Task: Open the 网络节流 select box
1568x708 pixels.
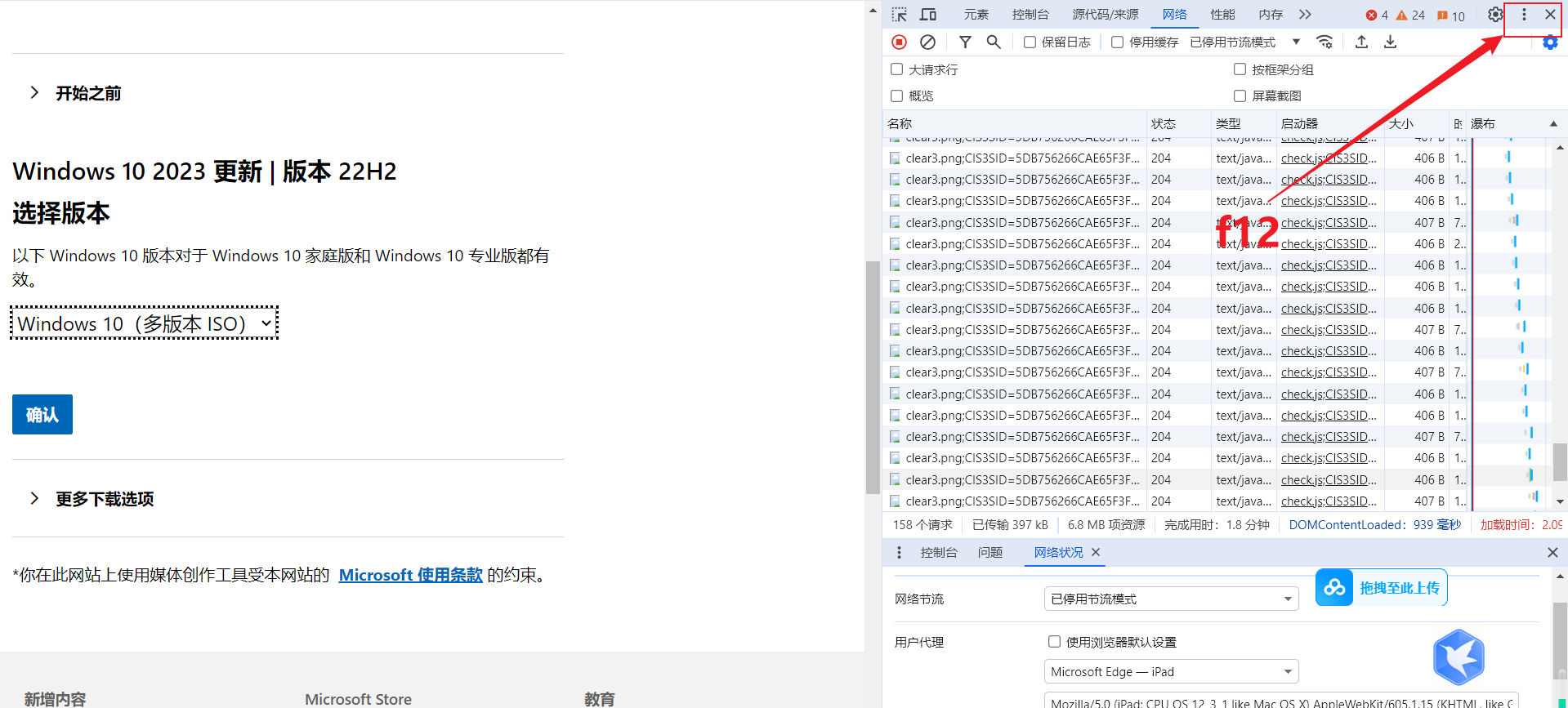Action: (1171, 599)
